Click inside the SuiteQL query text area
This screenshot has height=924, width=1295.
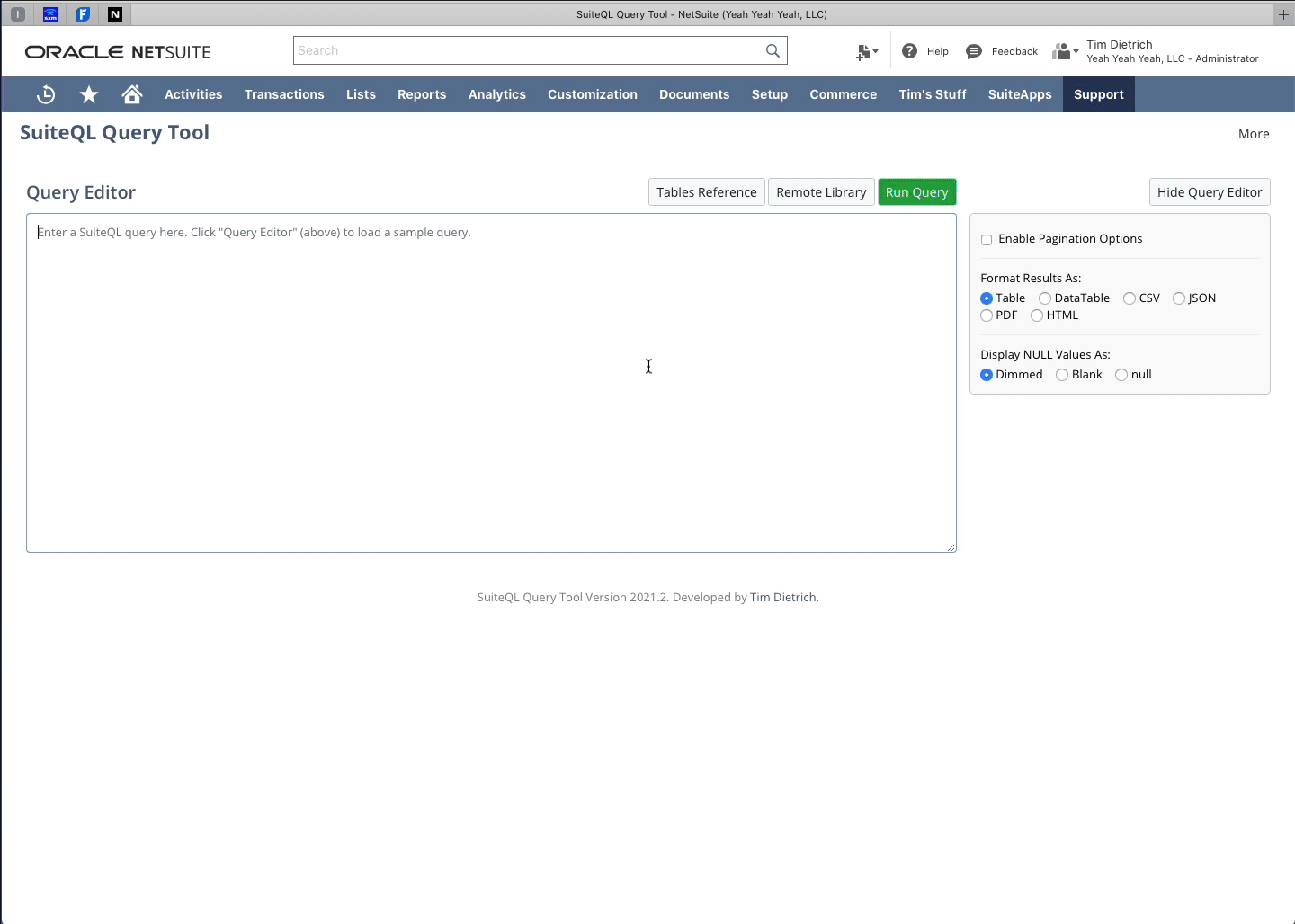491,383
